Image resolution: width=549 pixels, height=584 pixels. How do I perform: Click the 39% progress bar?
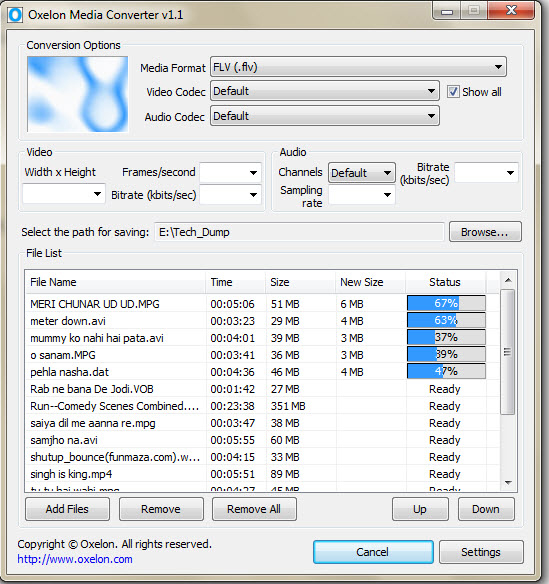click(x=446, y=354)
